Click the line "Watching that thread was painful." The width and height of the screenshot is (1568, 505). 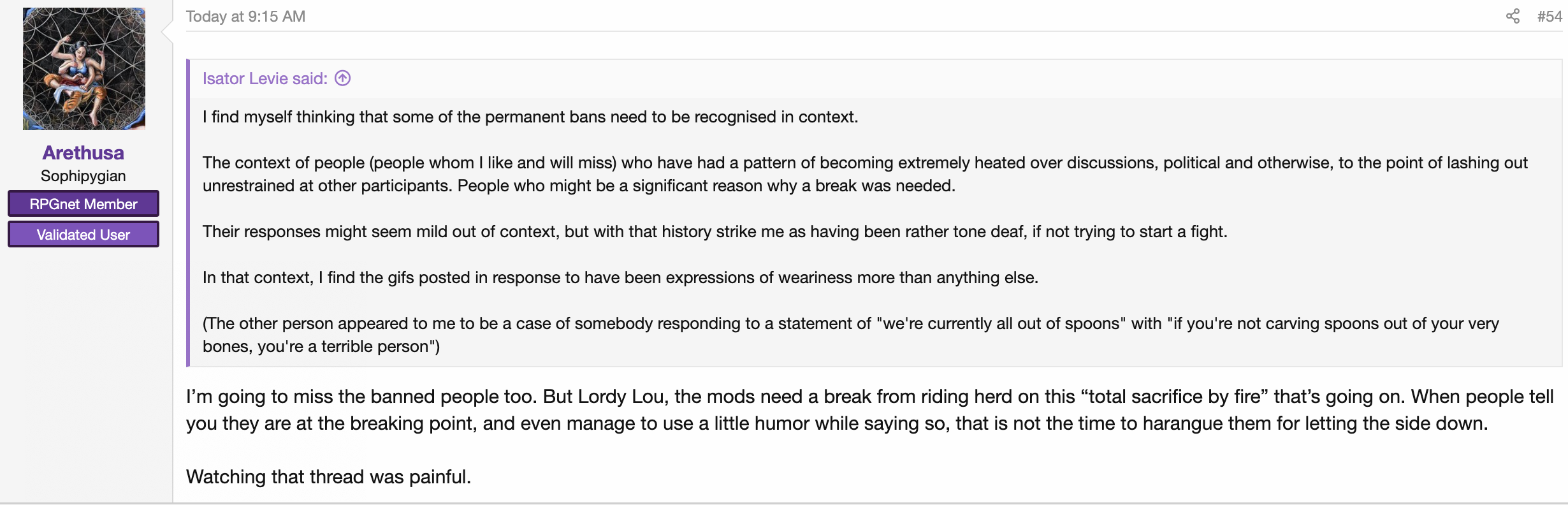tap(328, 476)
